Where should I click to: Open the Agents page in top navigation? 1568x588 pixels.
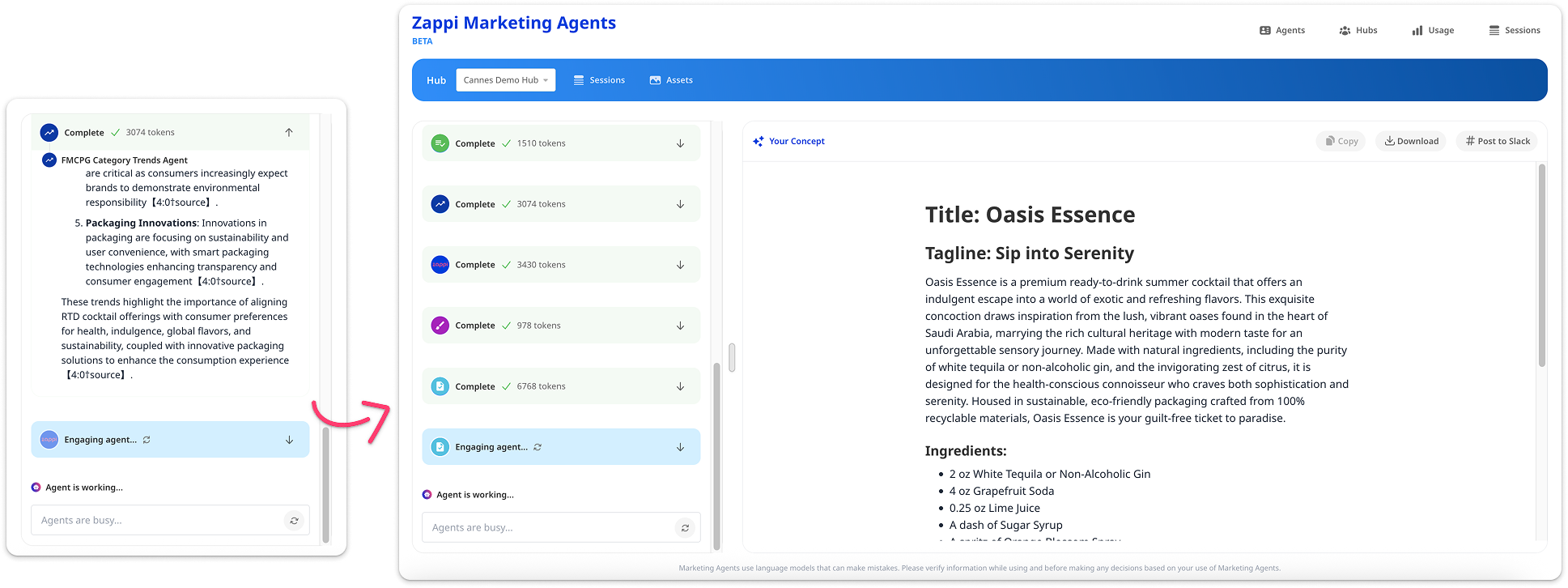point(1282,30)
